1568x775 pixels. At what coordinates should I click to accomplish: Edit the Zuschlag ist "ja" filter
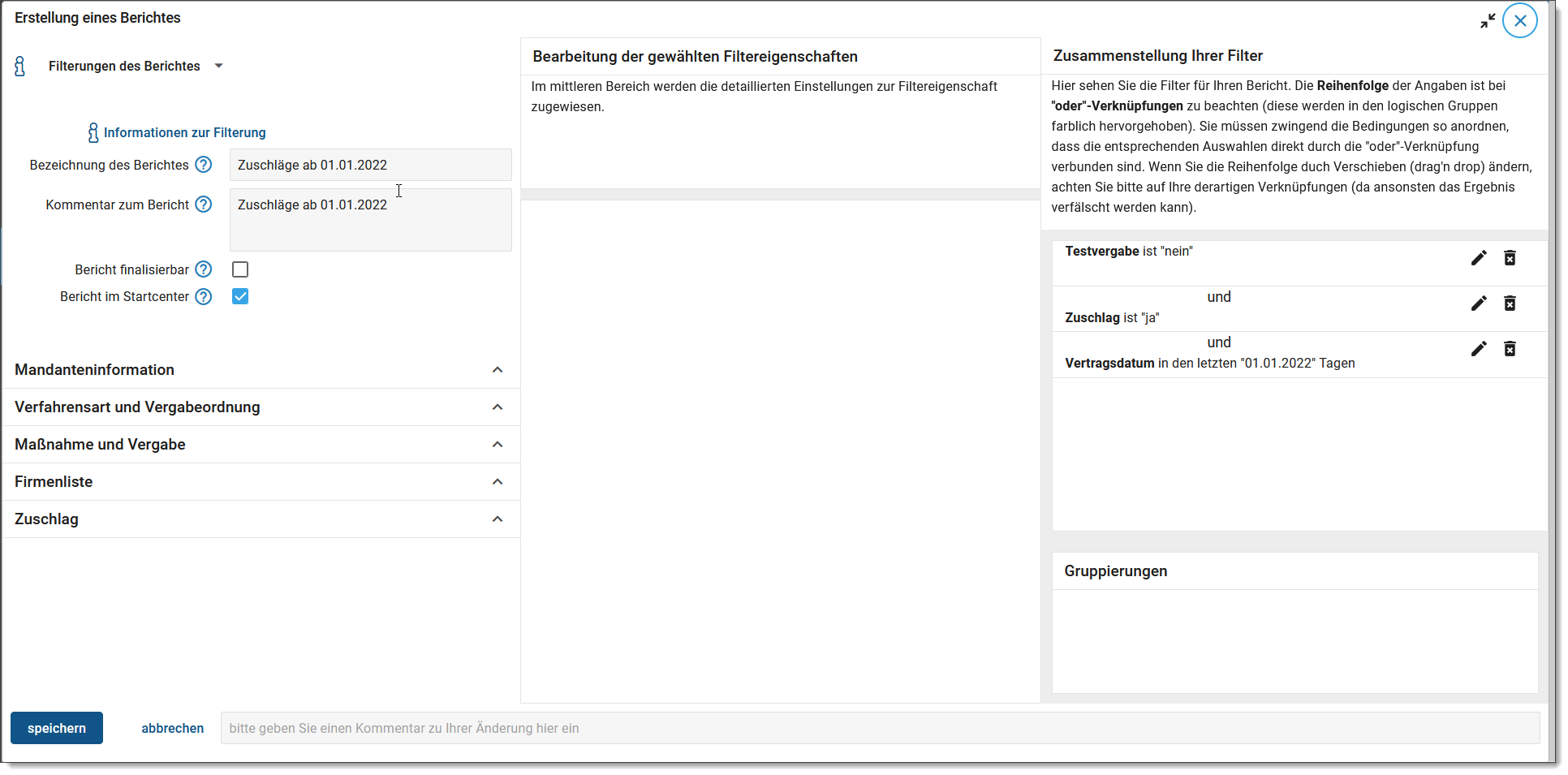[x=1479, y=304]
